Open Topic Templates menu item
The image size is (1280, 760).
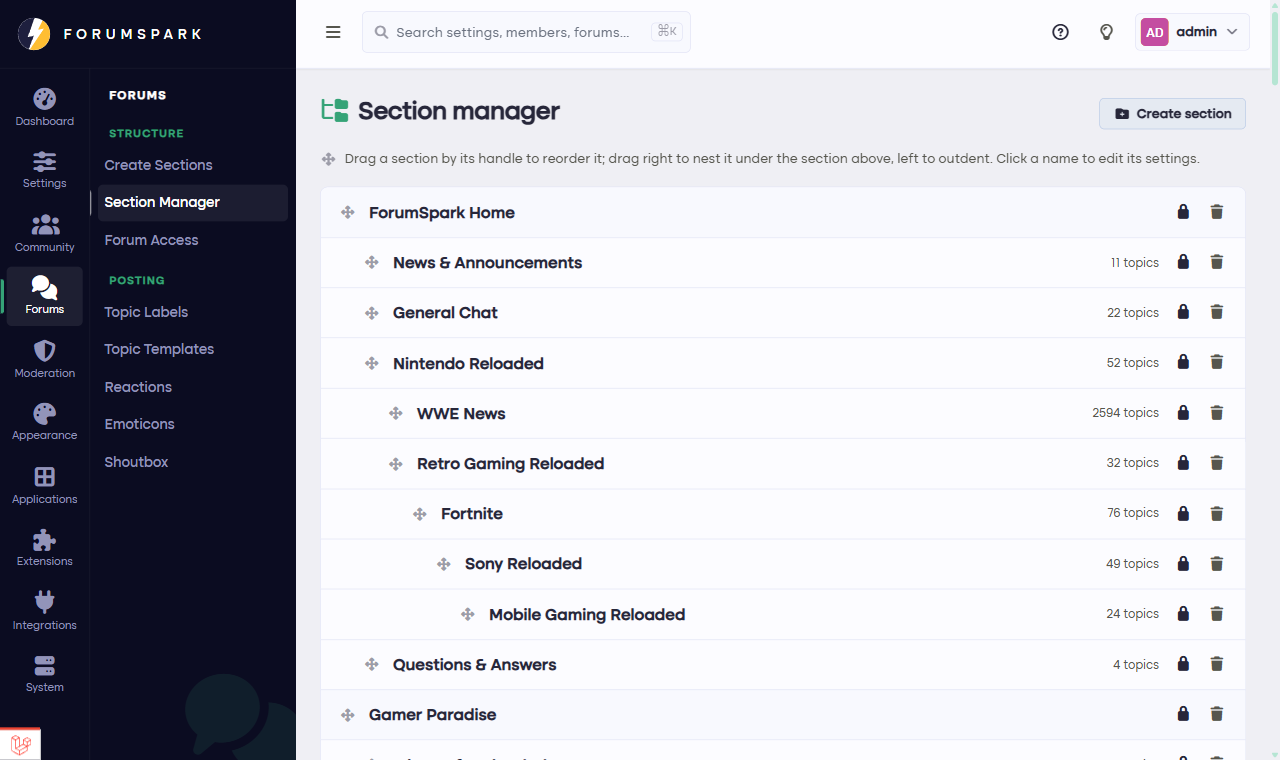click(x=159, y=349)
